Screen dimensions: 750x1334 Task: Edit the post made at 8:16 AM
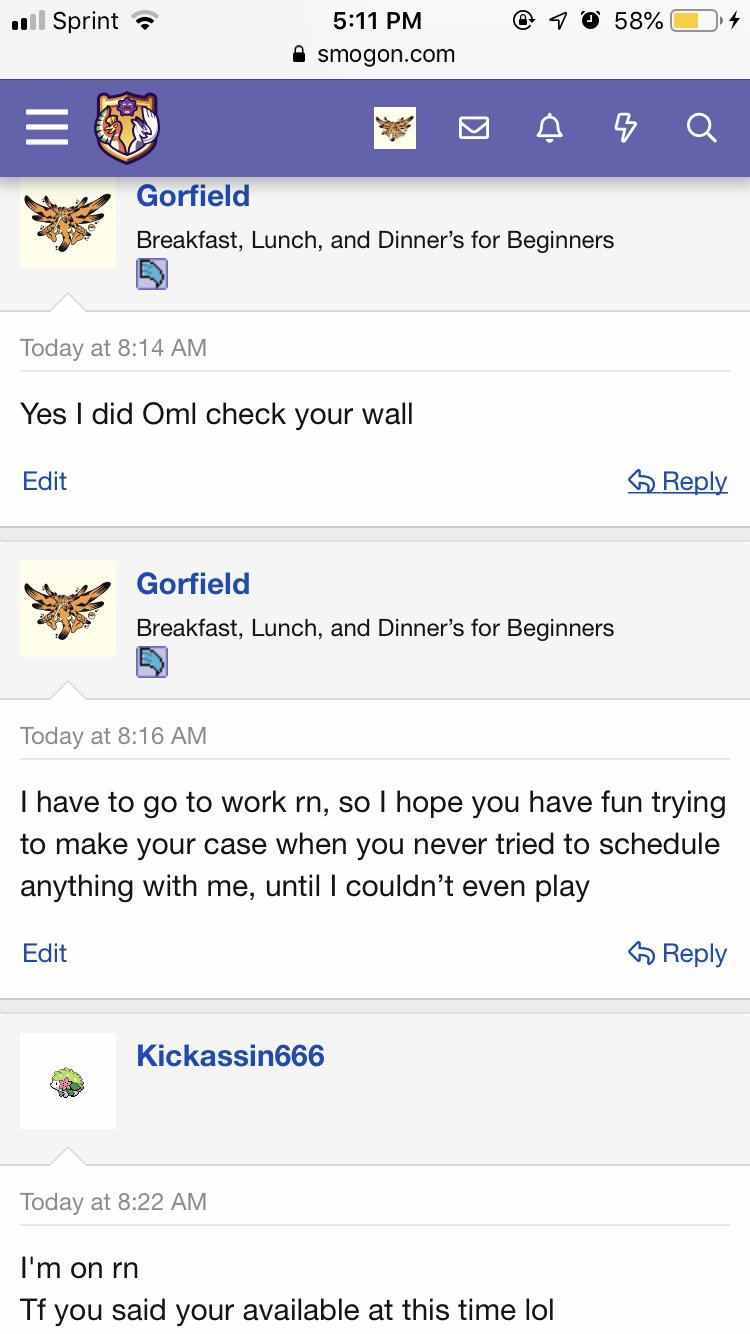coord(45,953)
